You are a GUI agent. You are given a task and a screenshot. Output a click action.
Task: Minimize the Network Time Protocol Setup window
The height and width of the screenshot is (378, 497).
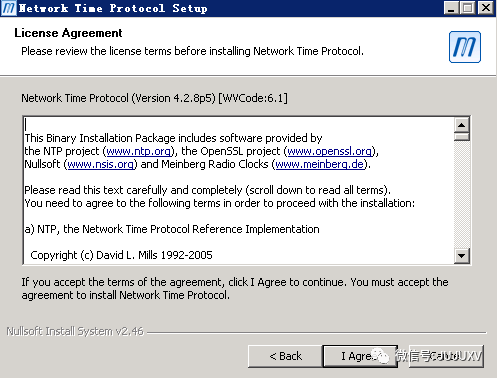(x=451, y=8)
